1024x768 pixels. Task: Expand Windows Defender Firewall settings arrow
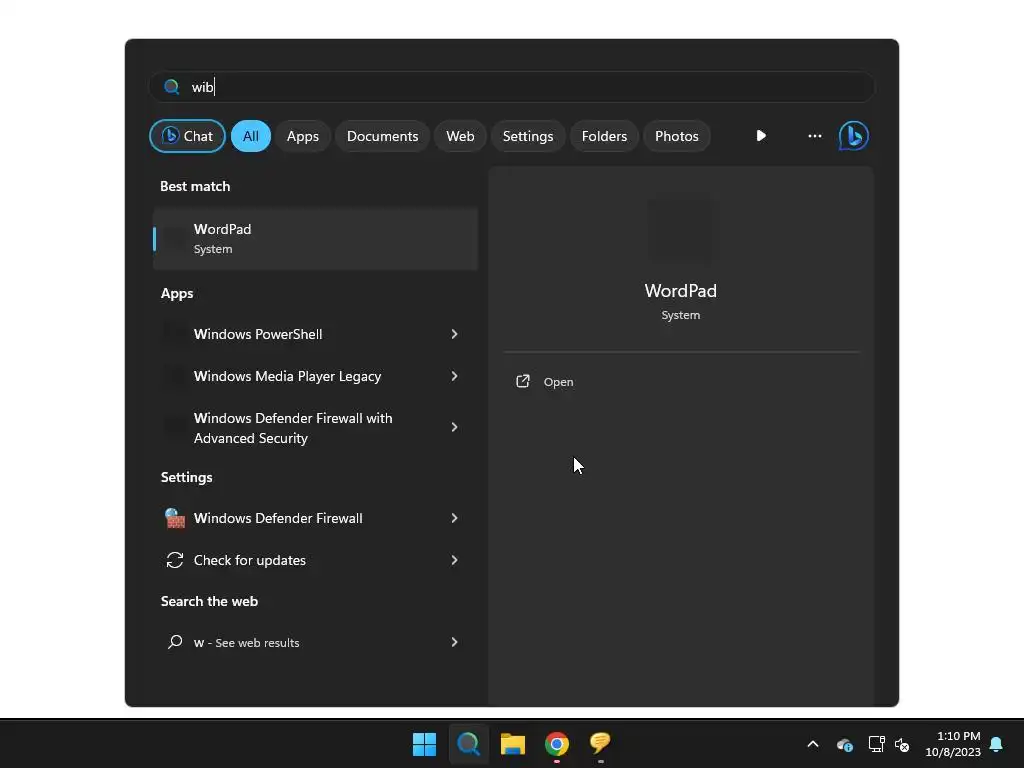[454, 518]
